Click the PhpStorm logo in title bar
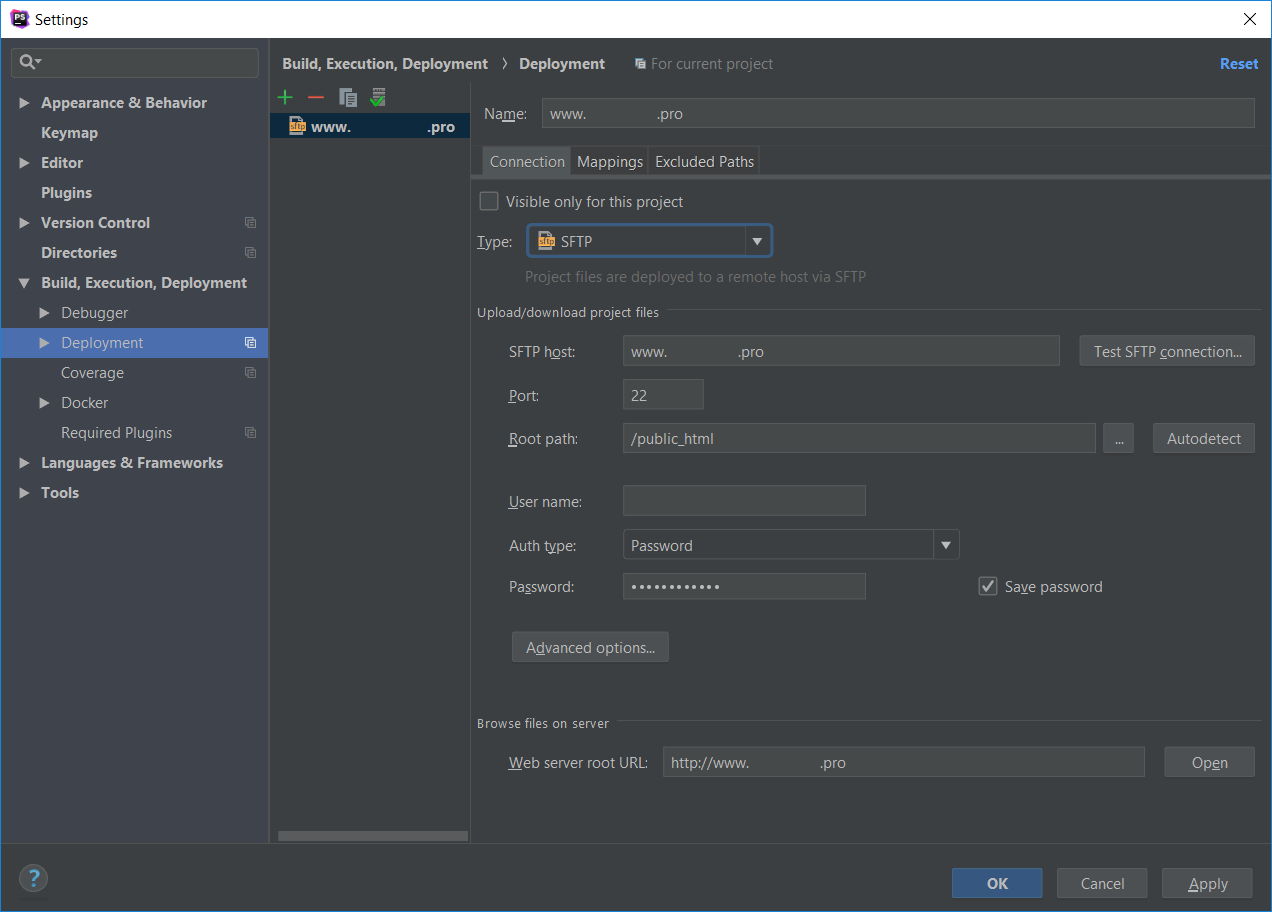The image size is (1272, 912). 19,19
